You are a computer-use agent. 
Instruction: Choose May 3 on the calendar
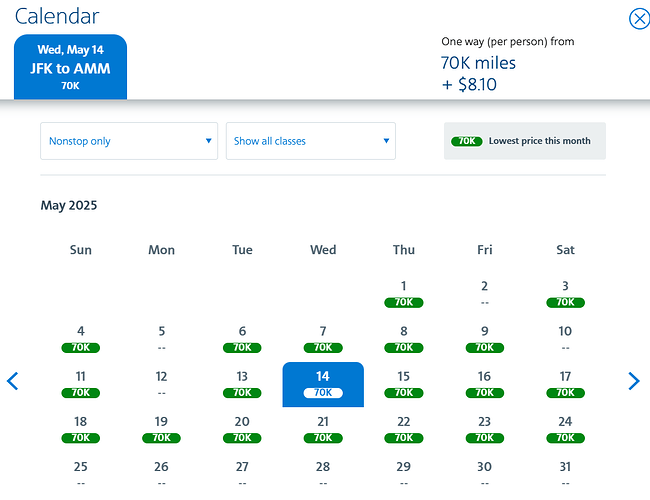coord(565,293)
